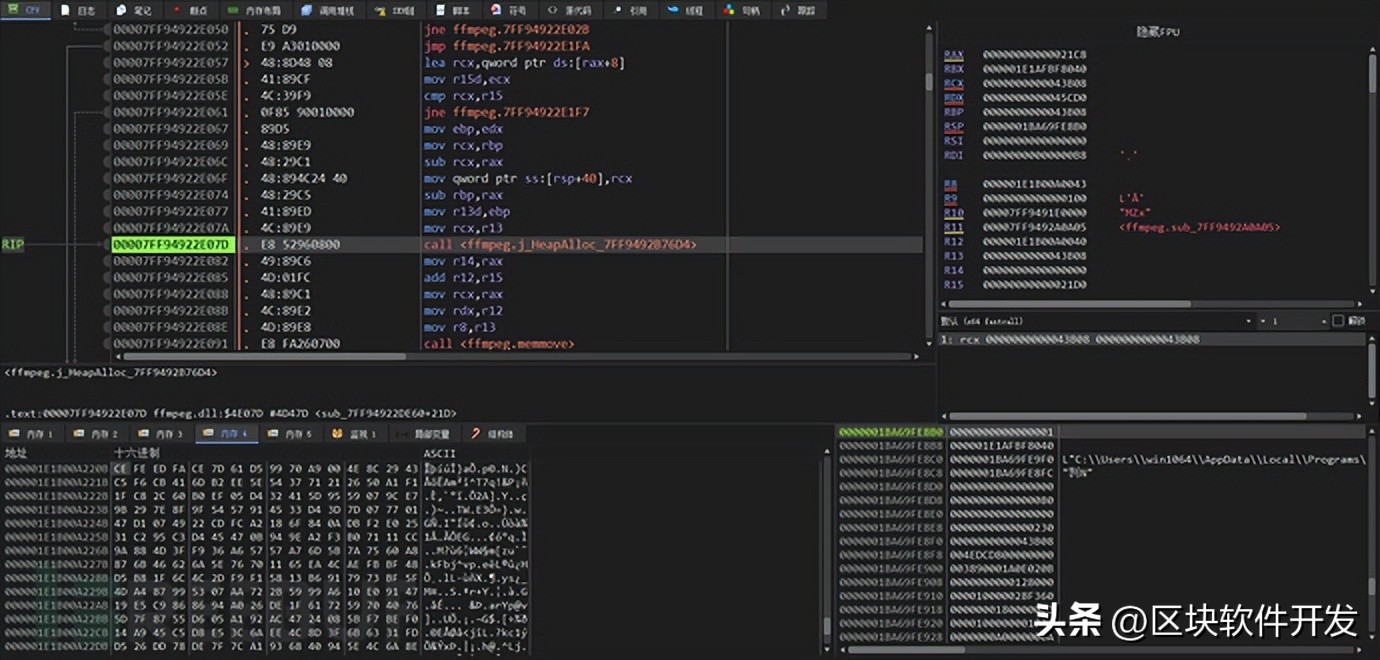Open the Watch 1 (监视 1) tab
The width and height of the screenshot is (1380, 660).
coord(354,434)
